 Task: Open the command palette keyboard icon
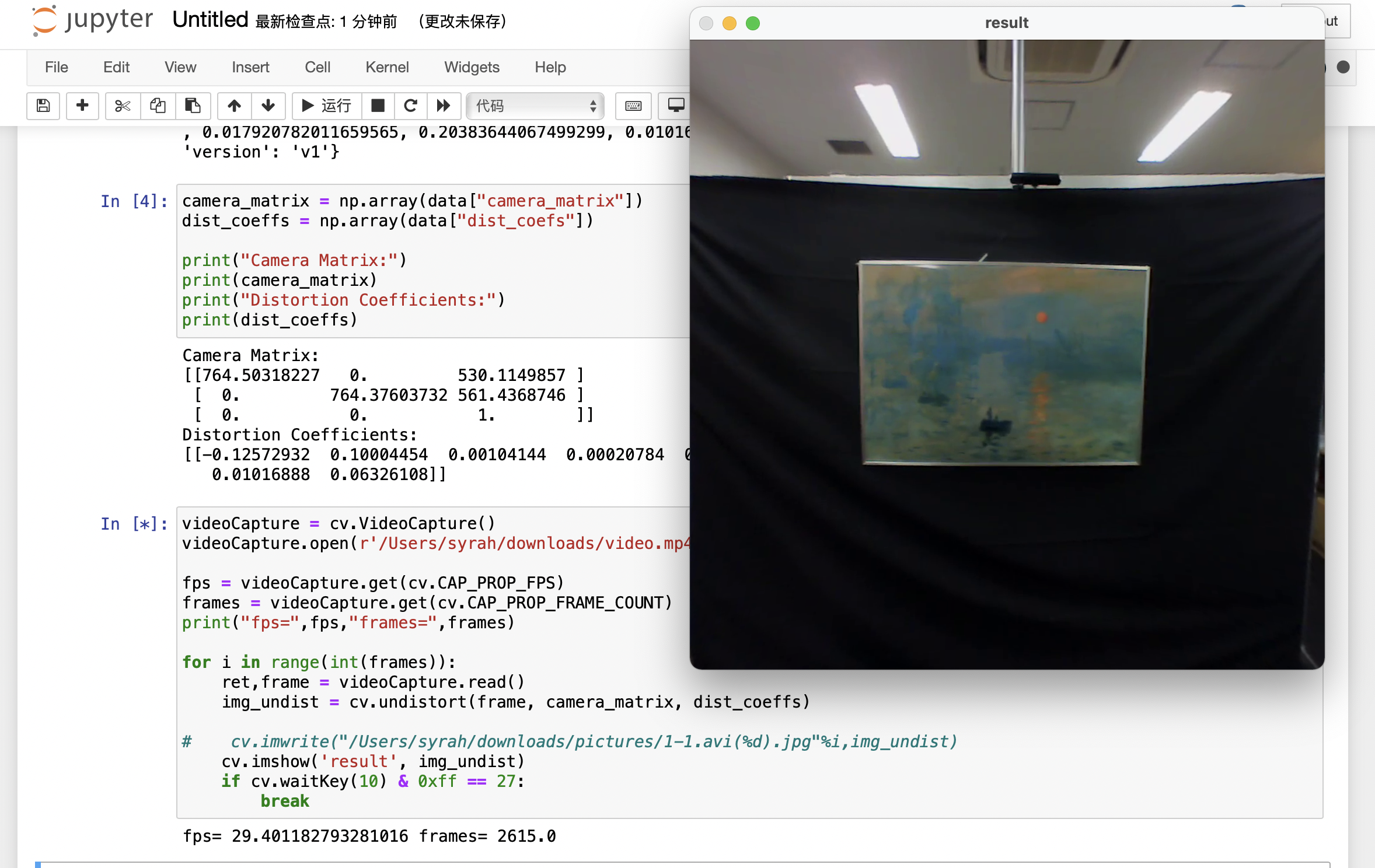[633, 106]
